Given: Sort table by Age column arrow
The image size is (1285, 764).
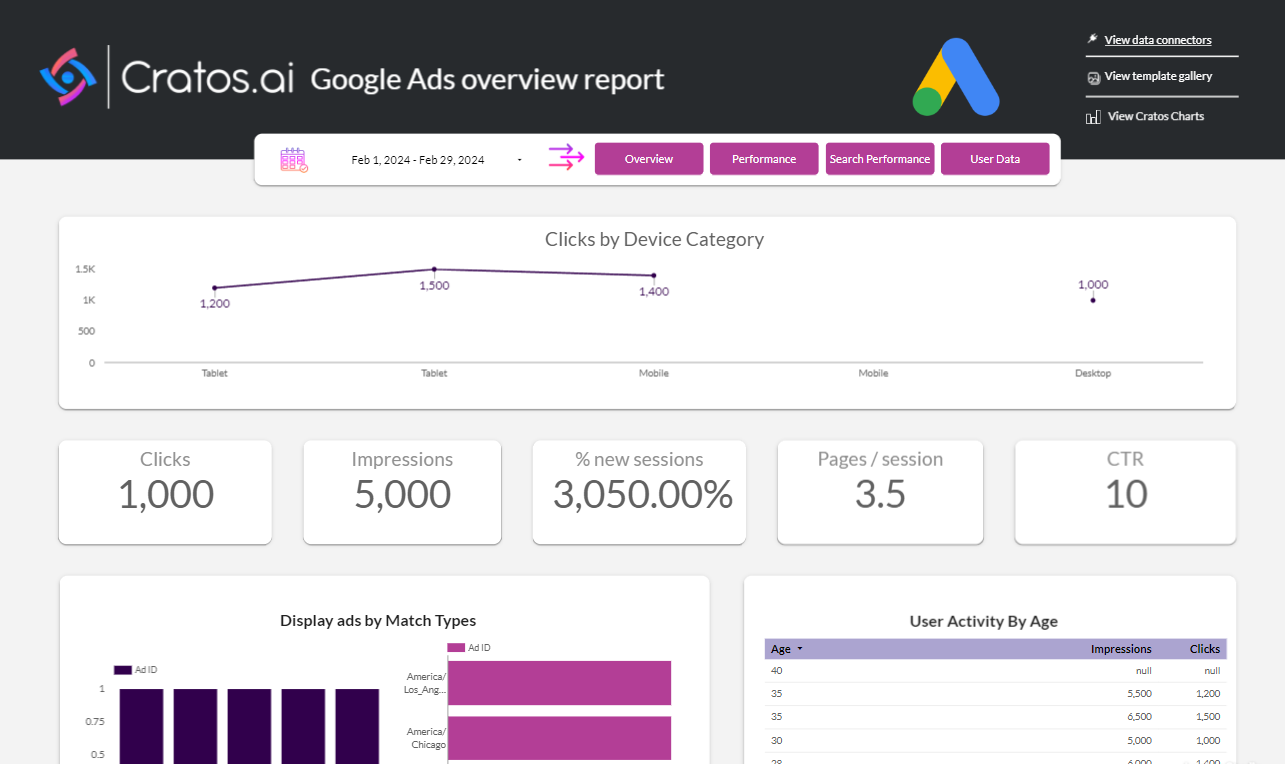Looking at the screenshot, I should click(x=799, y=649).
